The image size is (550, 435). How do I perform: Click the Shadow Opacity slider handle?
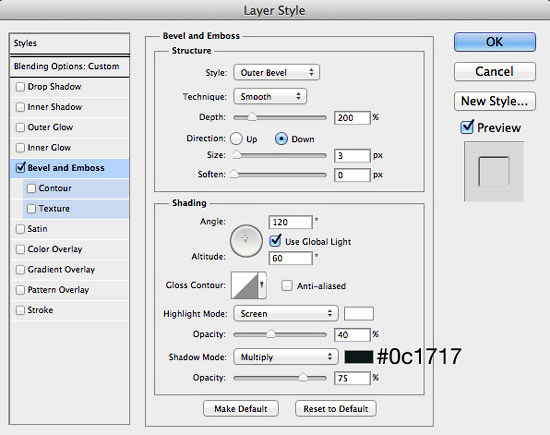303,377
